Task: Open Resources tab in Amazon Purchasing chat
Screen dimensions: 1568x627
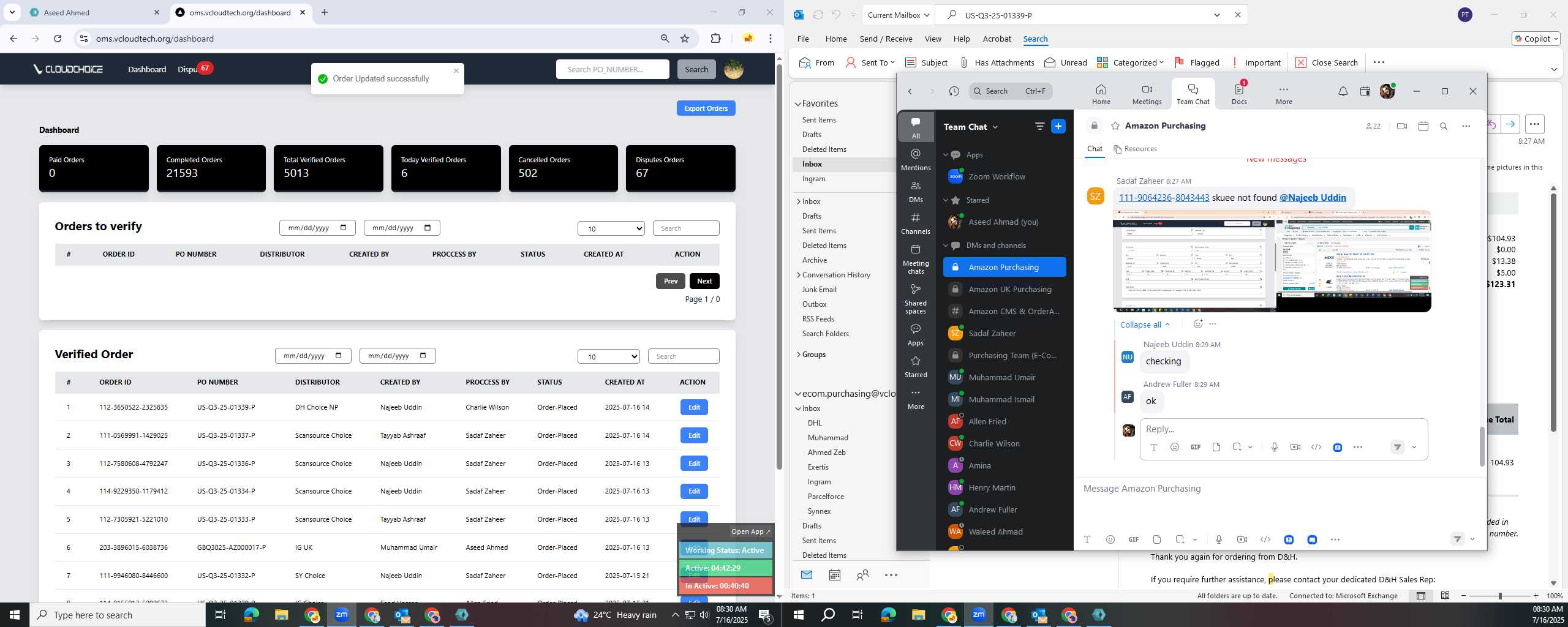Action: (1135, 149)
